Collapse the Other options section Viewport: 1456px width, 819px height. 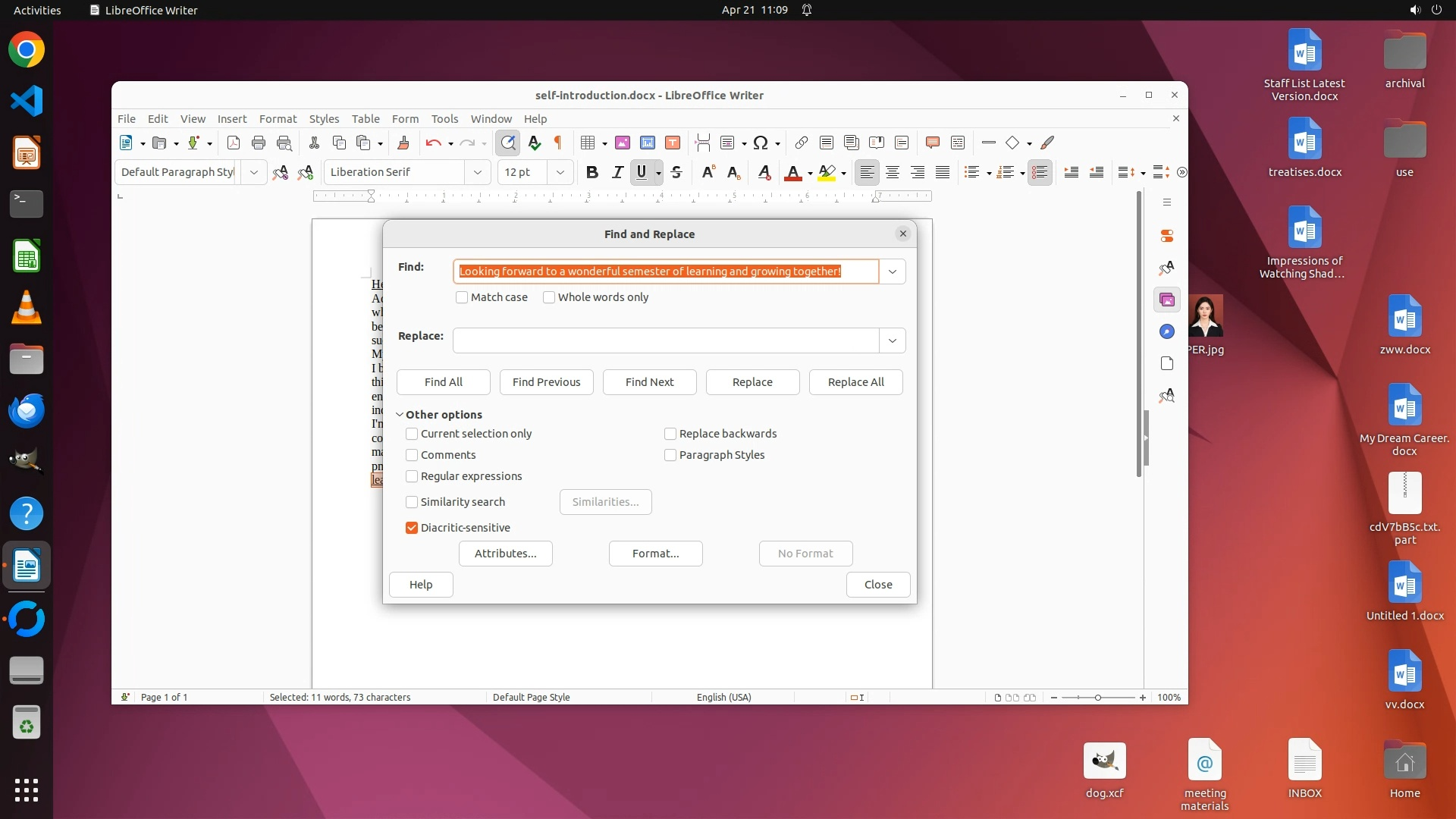tap(400, 415)
